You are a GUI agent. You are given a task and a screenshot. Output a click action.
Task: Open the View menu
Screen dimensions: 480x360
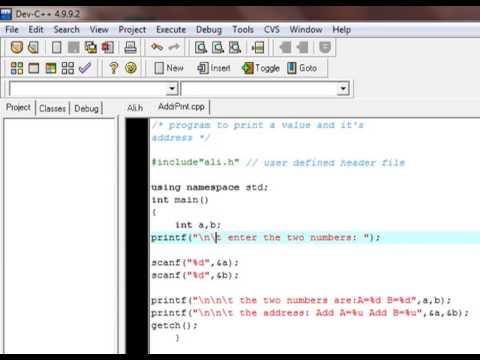coord(99,30)
